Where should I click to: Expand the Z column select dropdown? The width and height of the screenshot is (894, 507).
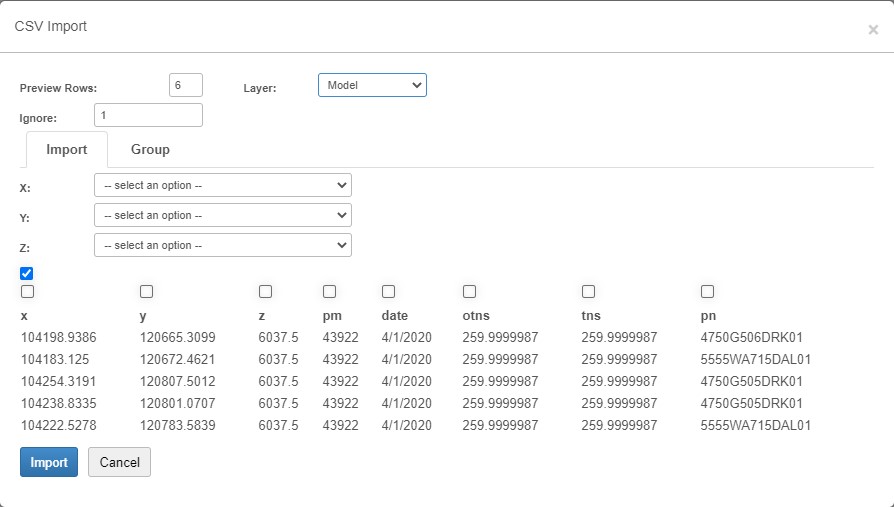pos(222,245)
